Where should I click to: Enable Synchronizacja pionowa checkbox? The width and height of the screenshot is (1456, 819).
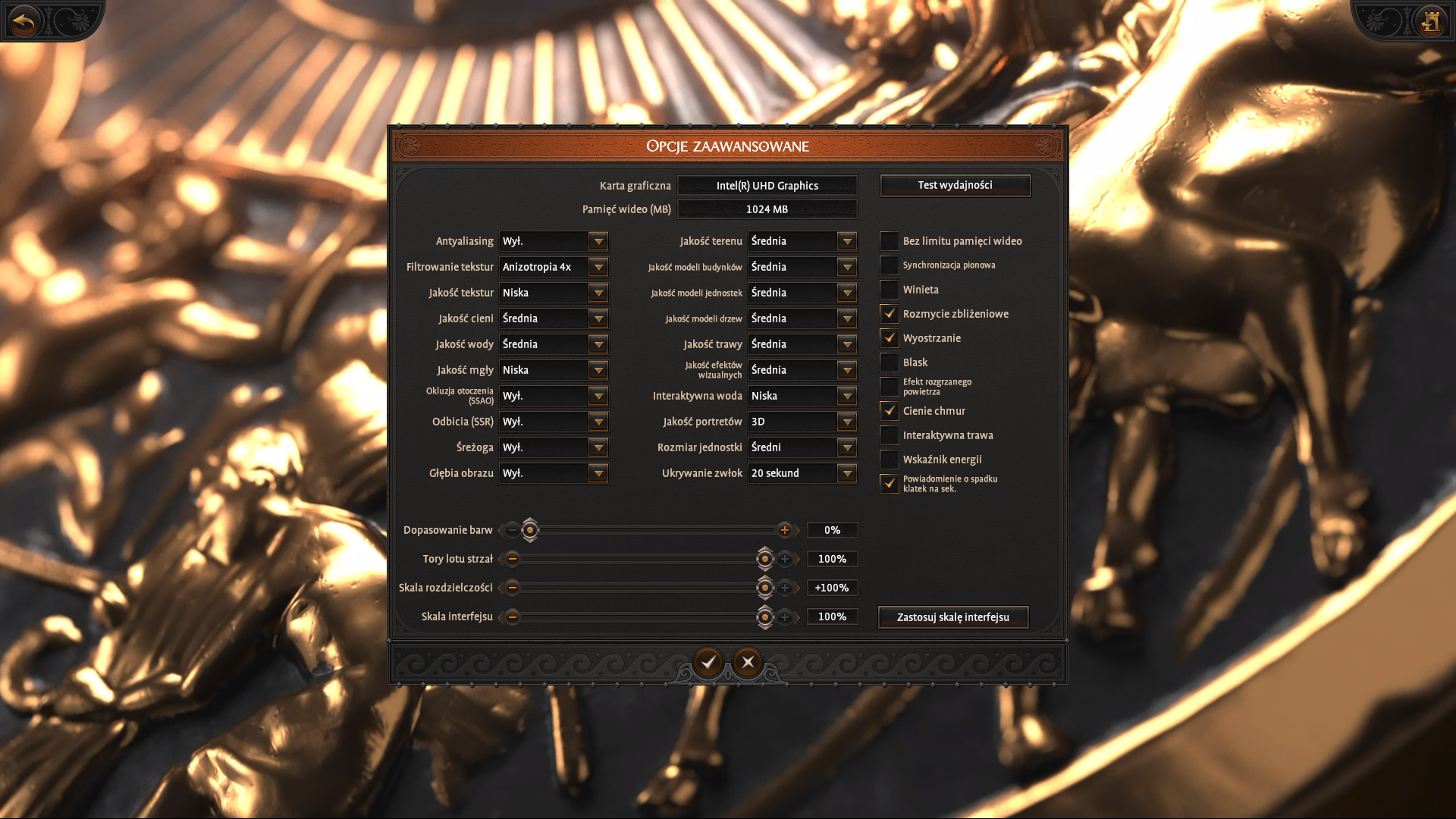[x=889, y=265]
